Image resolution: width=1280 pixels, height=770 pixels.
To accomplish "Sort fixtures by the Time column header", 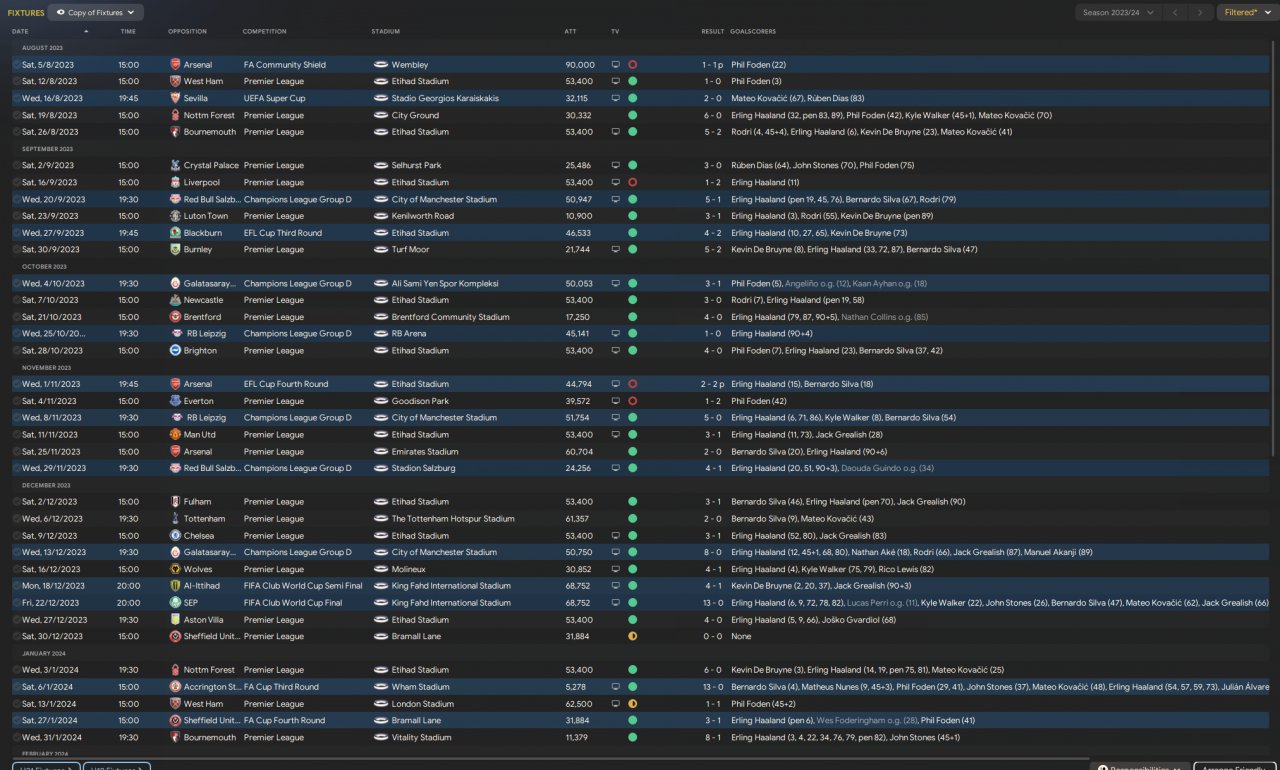I will coord(128,32).
